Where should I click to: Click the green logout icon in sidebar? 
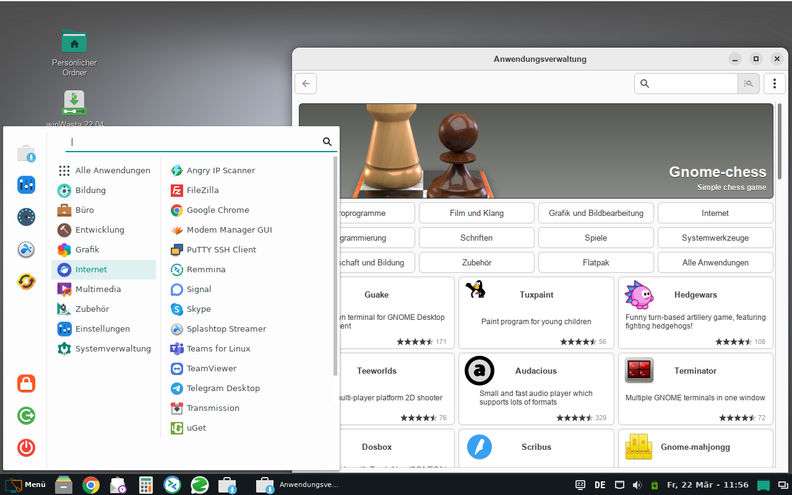tap(26, 415)
